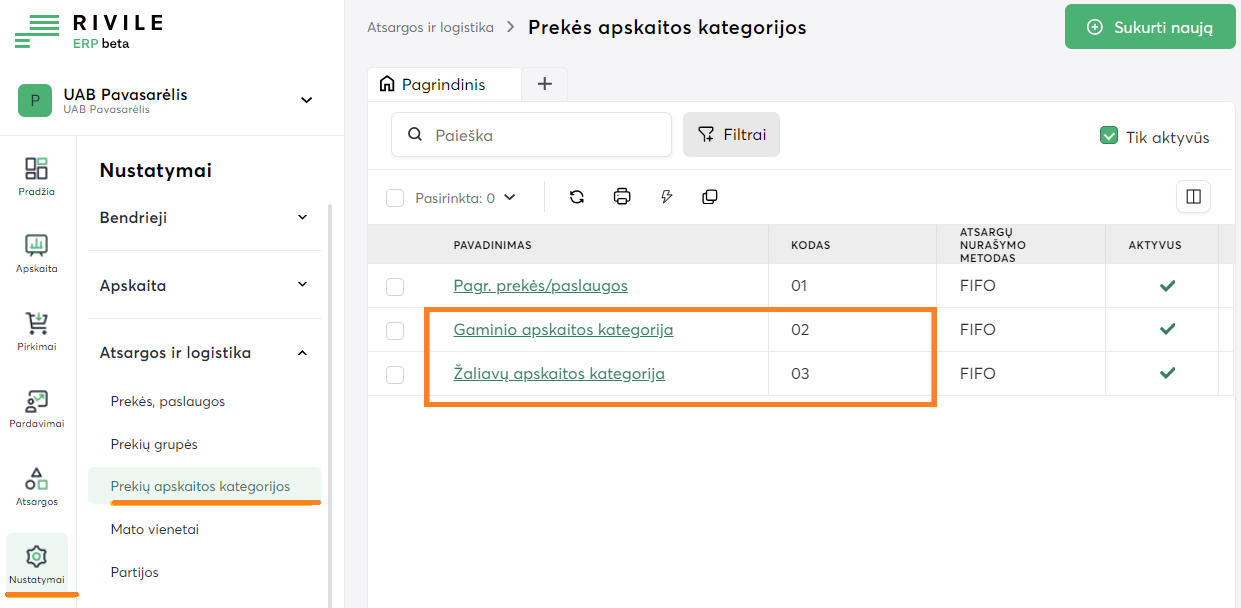Go to Pirkimai cart icon

36,331
